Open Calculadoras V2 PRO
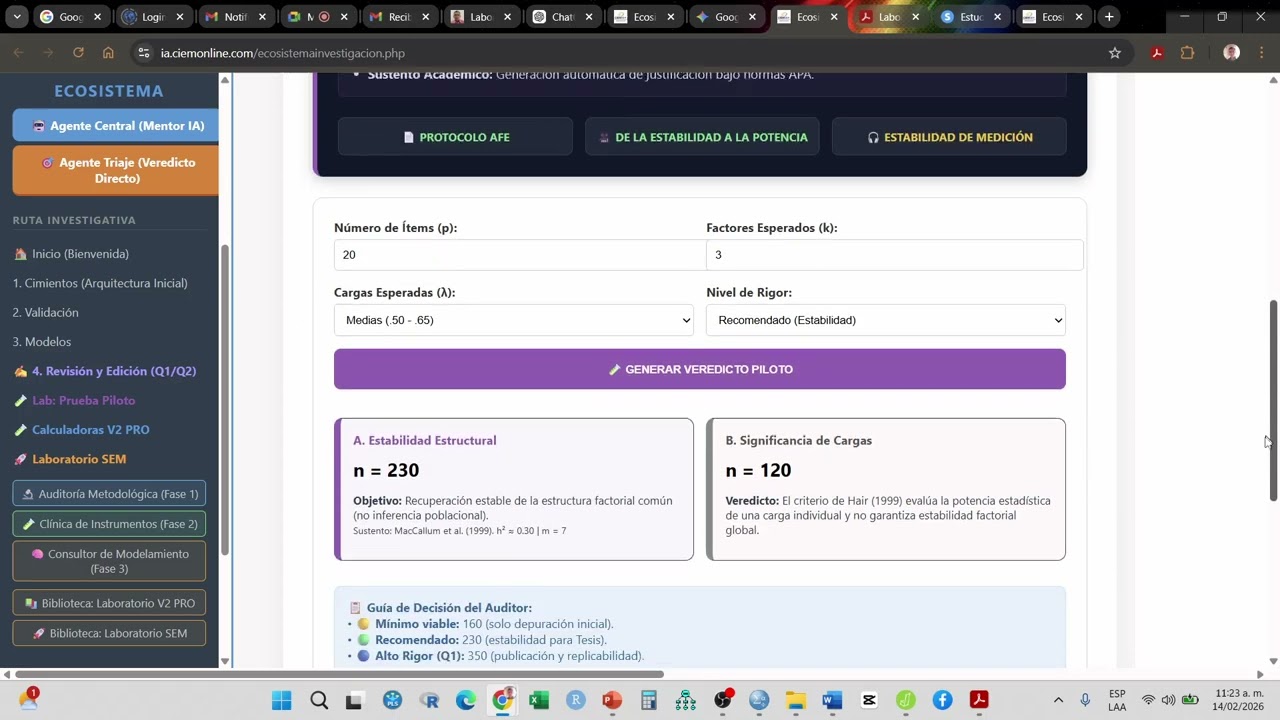 point(82,430)
